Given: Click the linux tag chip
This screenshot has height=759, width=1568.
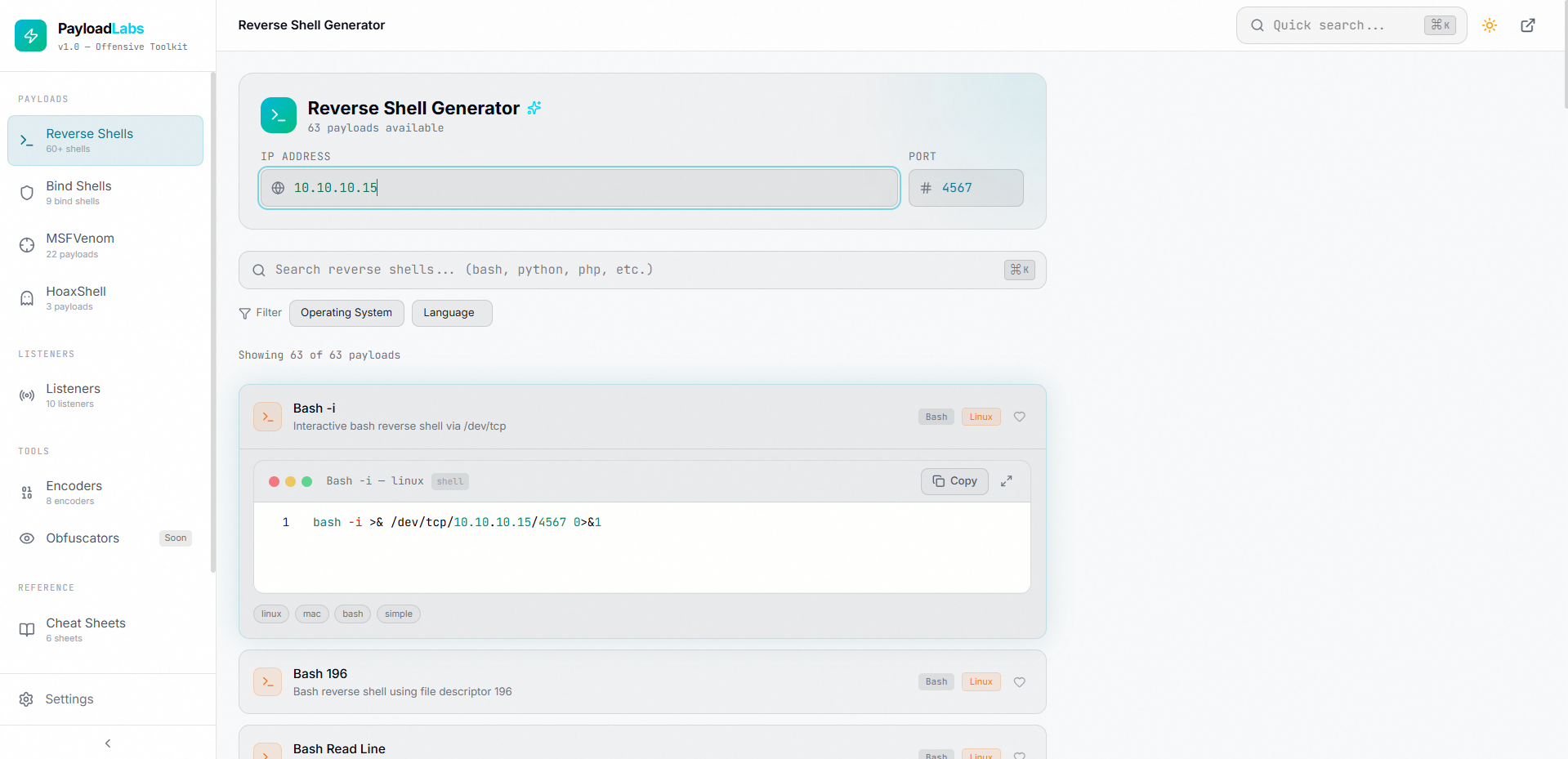Looking at the screenshot, I should [271, 614].
